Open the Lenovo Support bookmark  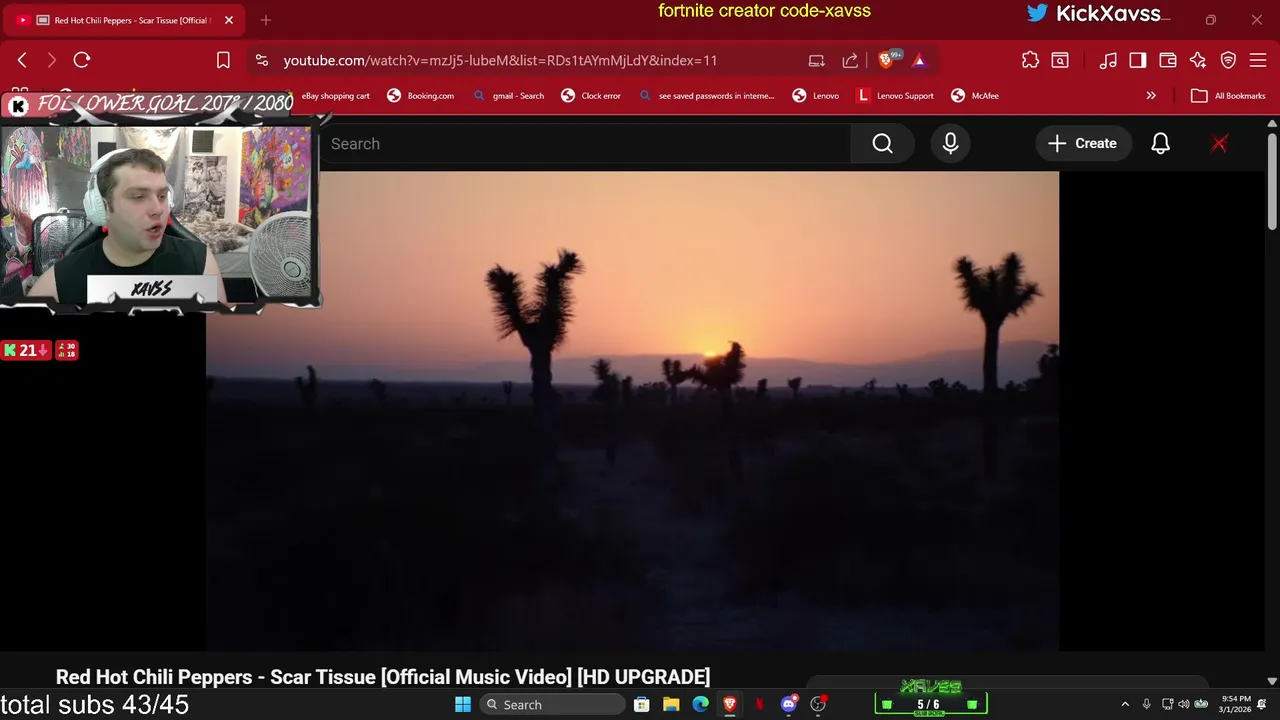point(896,96)
